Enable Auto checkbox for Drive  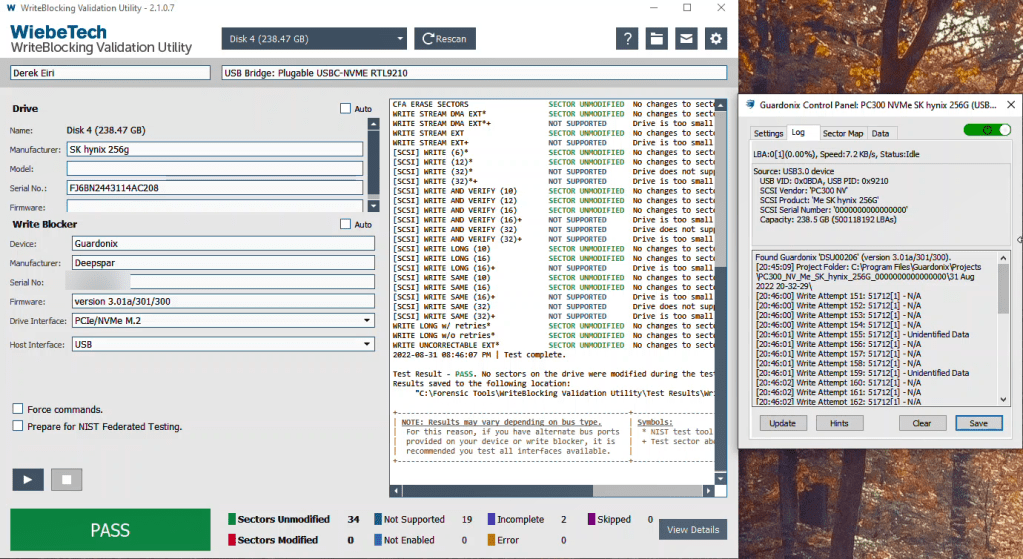(x=346, y=109)
